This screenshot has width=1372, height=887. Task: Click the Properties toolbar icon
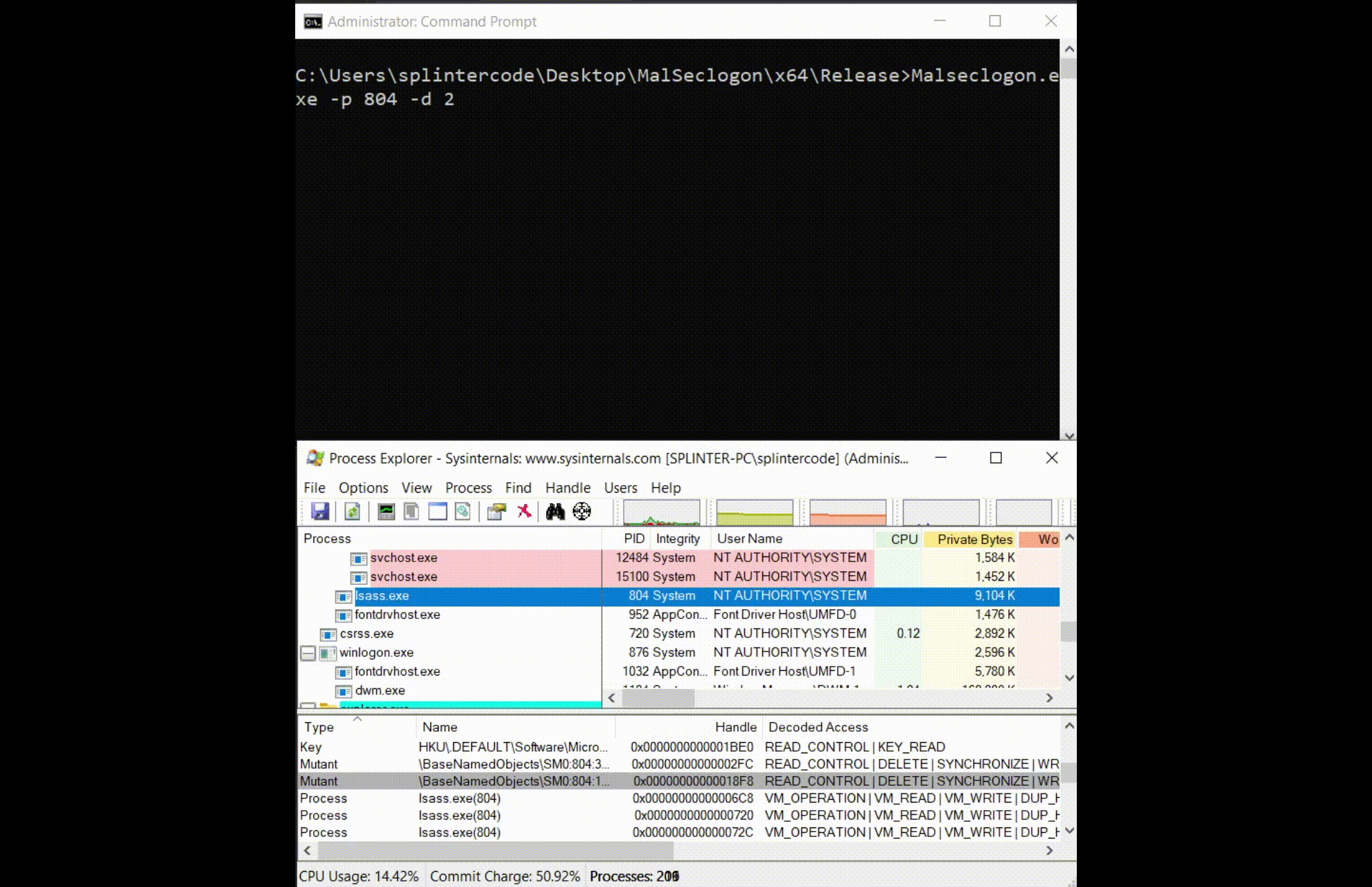pos(496,512)
